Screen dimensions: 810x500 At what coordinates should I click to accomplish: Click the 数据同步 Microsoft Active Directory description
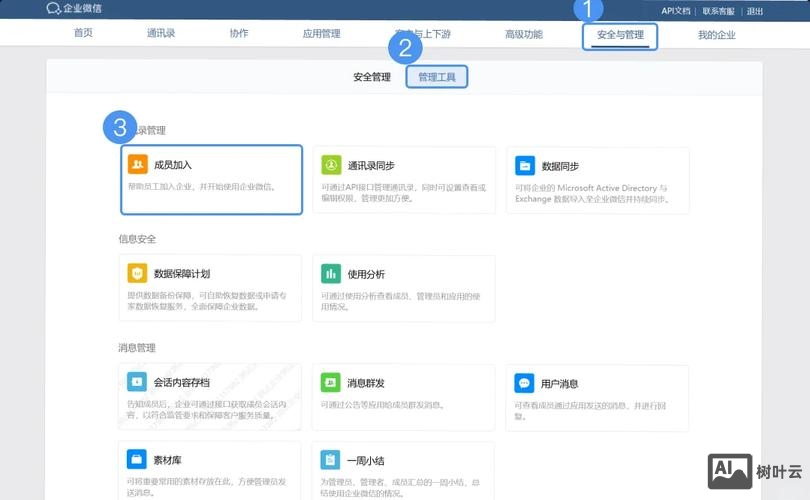[593, 193]
